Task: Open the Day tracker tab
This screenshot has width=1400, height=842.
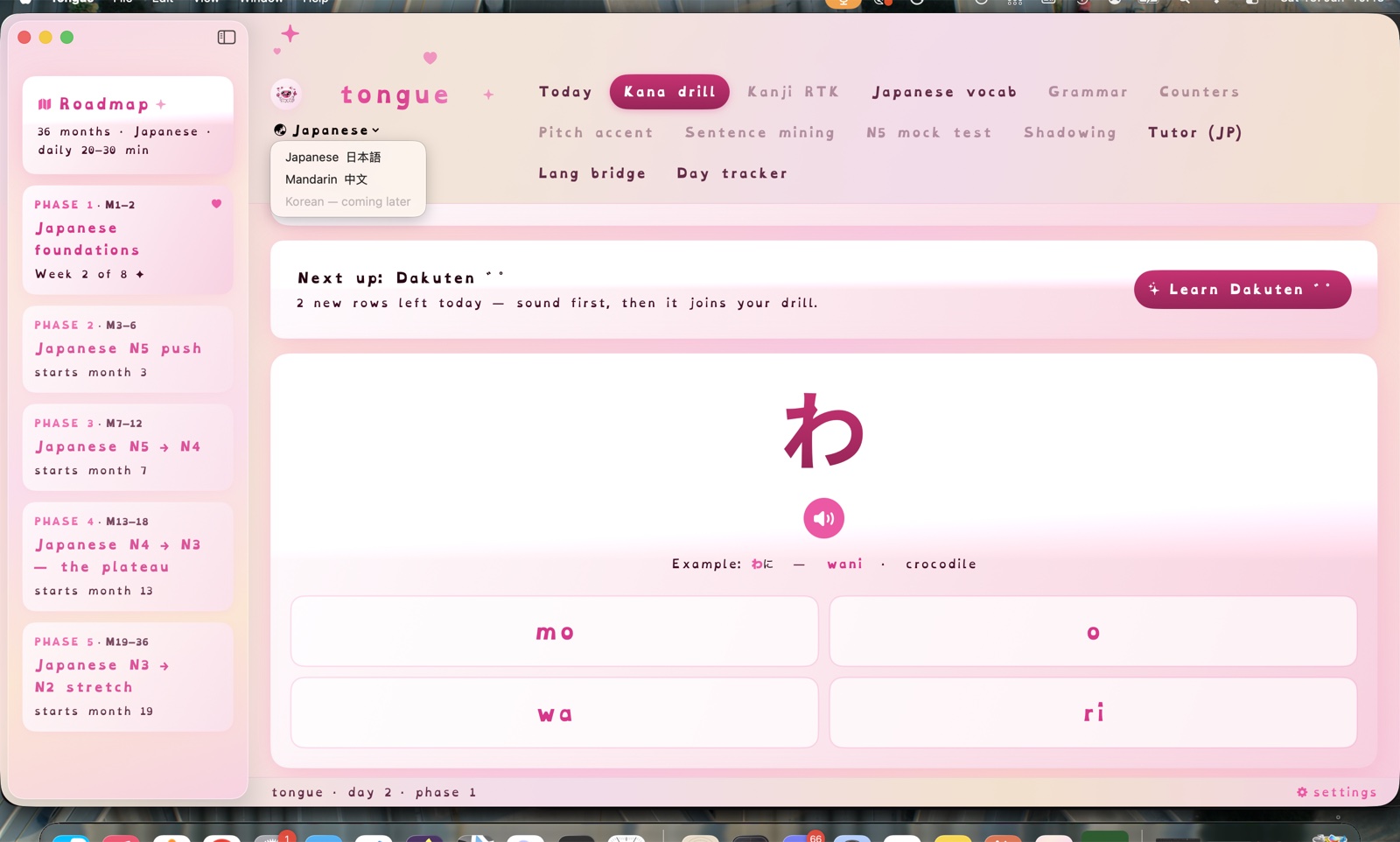Action: click(731, 173)
